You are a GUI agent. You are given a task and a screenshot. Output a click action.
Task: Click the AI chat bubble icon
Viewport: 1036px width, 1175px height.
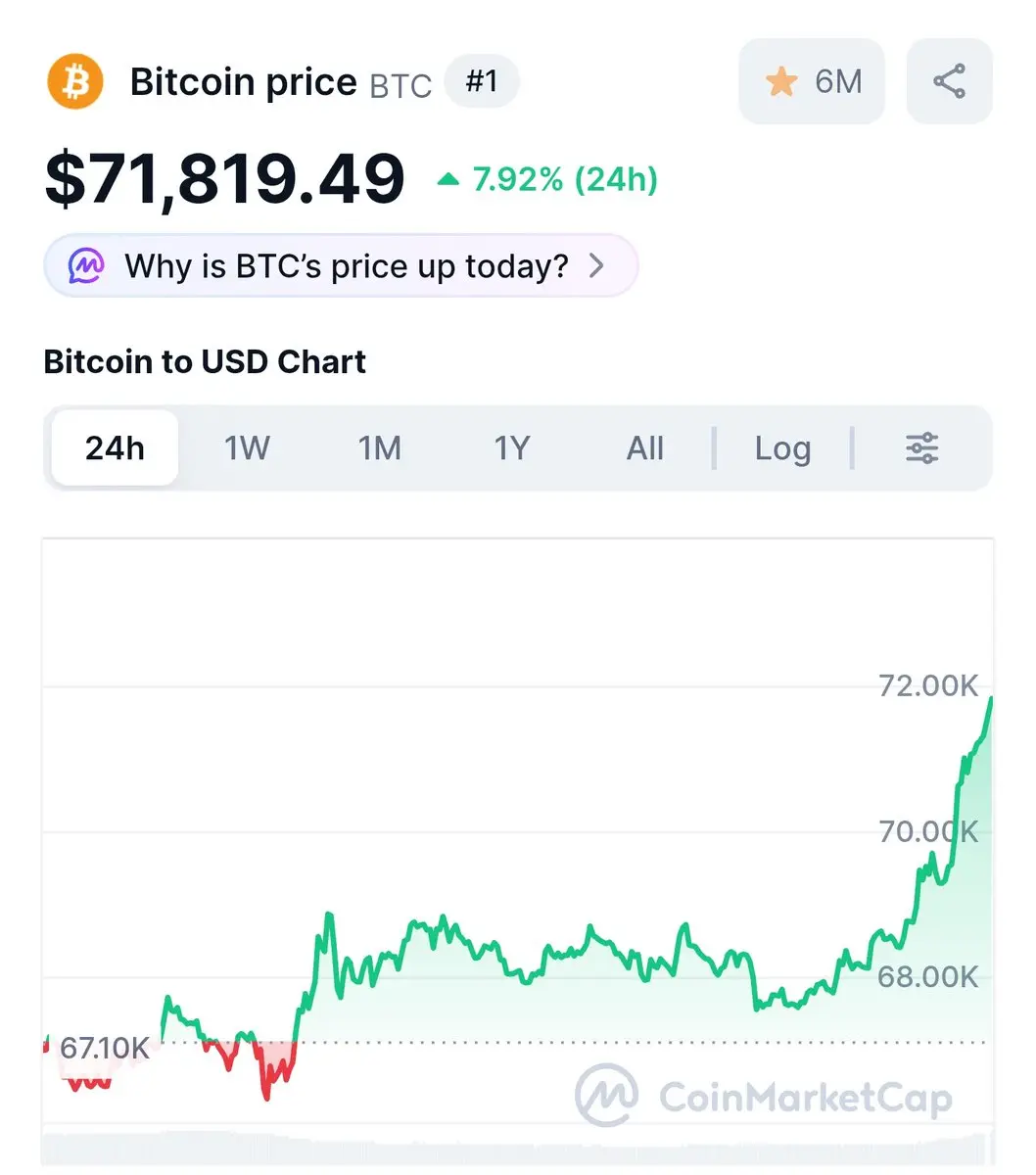click(x=86, y=265)
